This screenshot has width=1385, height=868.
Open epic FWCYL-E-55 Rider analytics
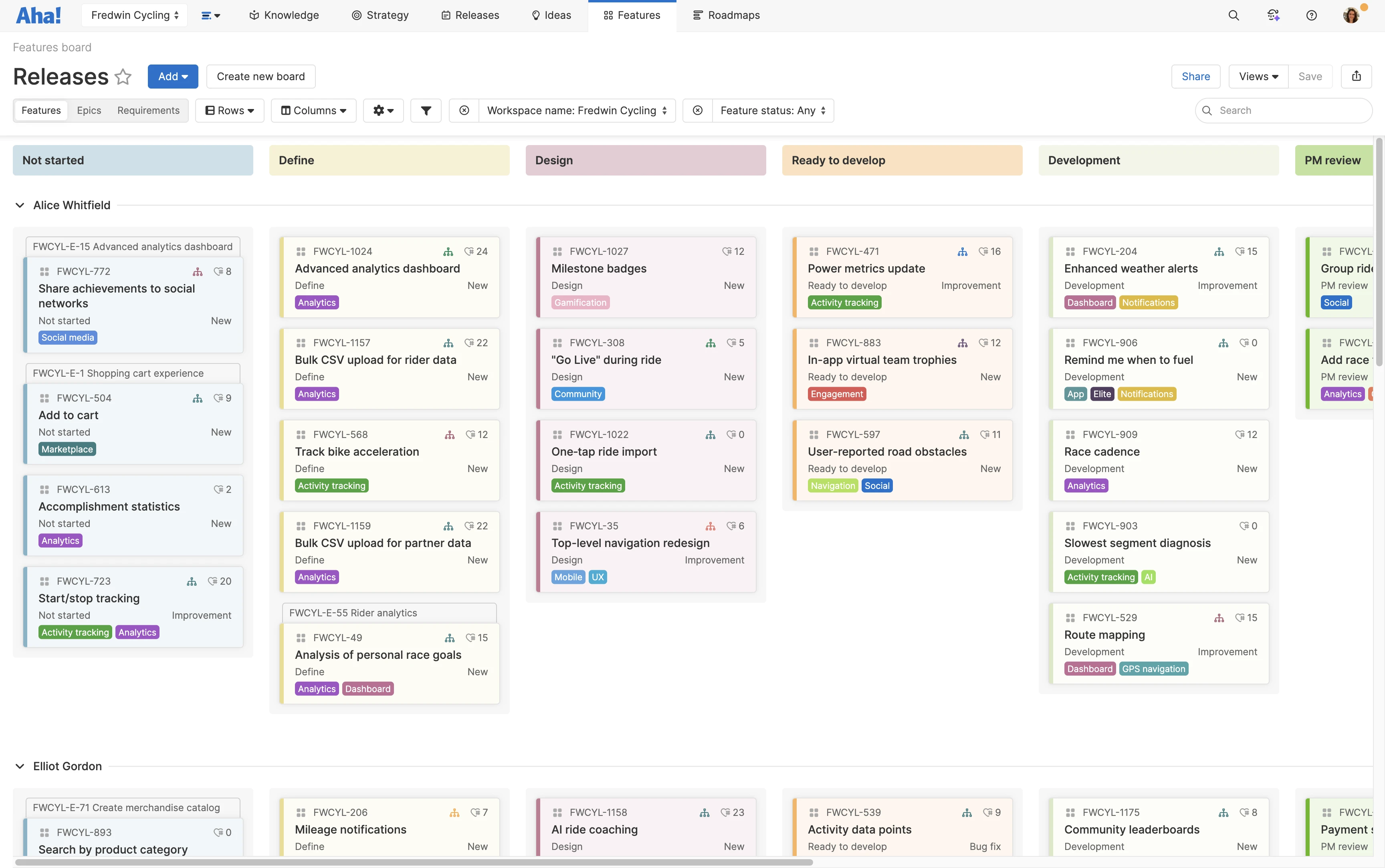[389, 613]
